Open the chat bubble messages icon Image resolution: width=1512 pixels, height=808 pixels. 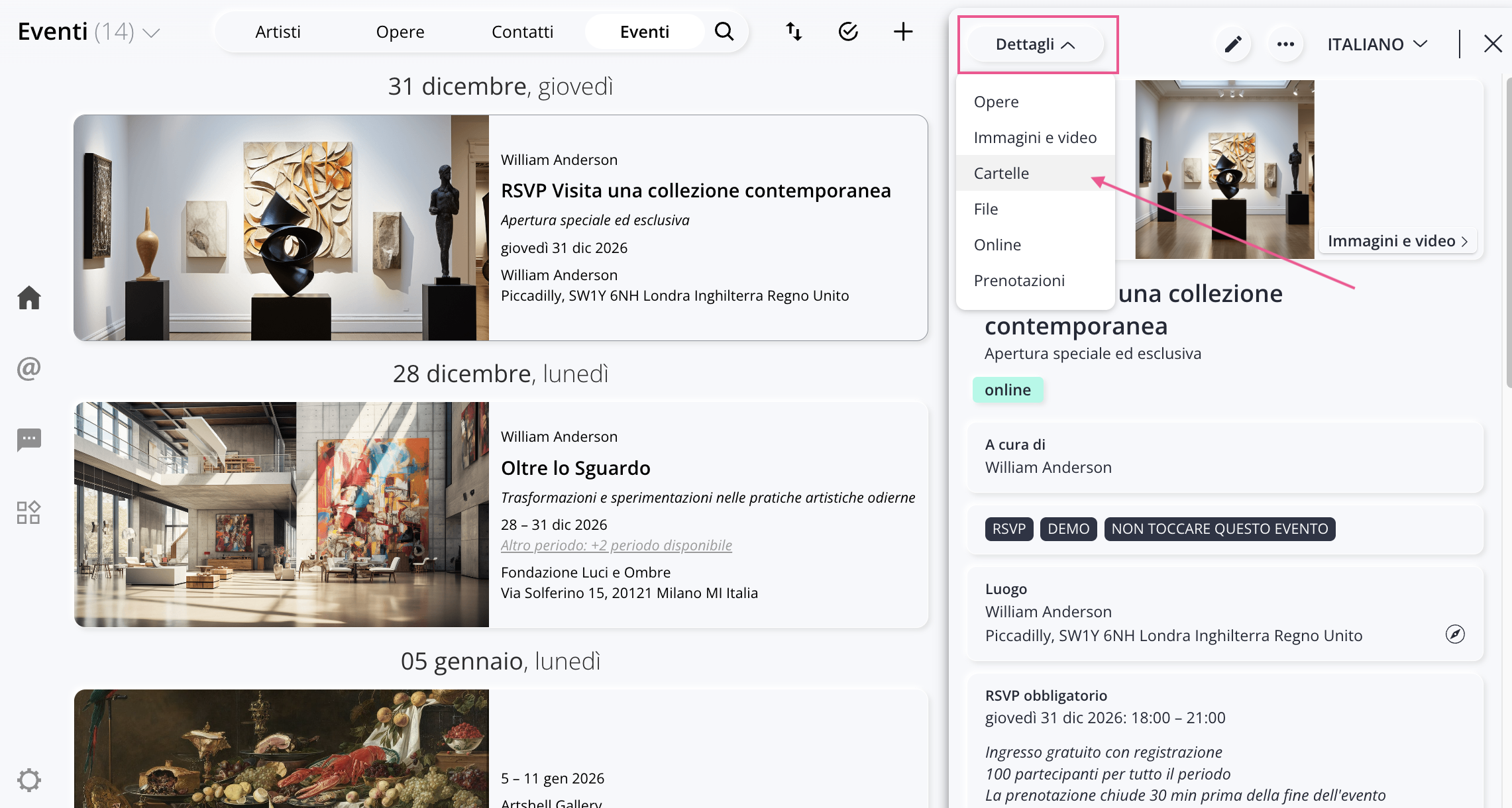pyautogui.click(x=29, y=440)
